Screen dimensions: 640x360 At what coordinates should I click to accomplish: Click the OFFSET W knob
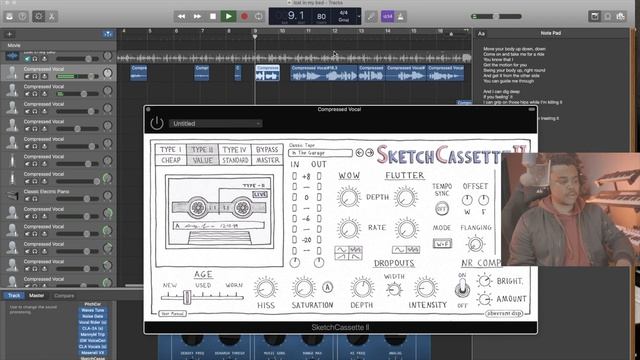[x=467, y=200]
